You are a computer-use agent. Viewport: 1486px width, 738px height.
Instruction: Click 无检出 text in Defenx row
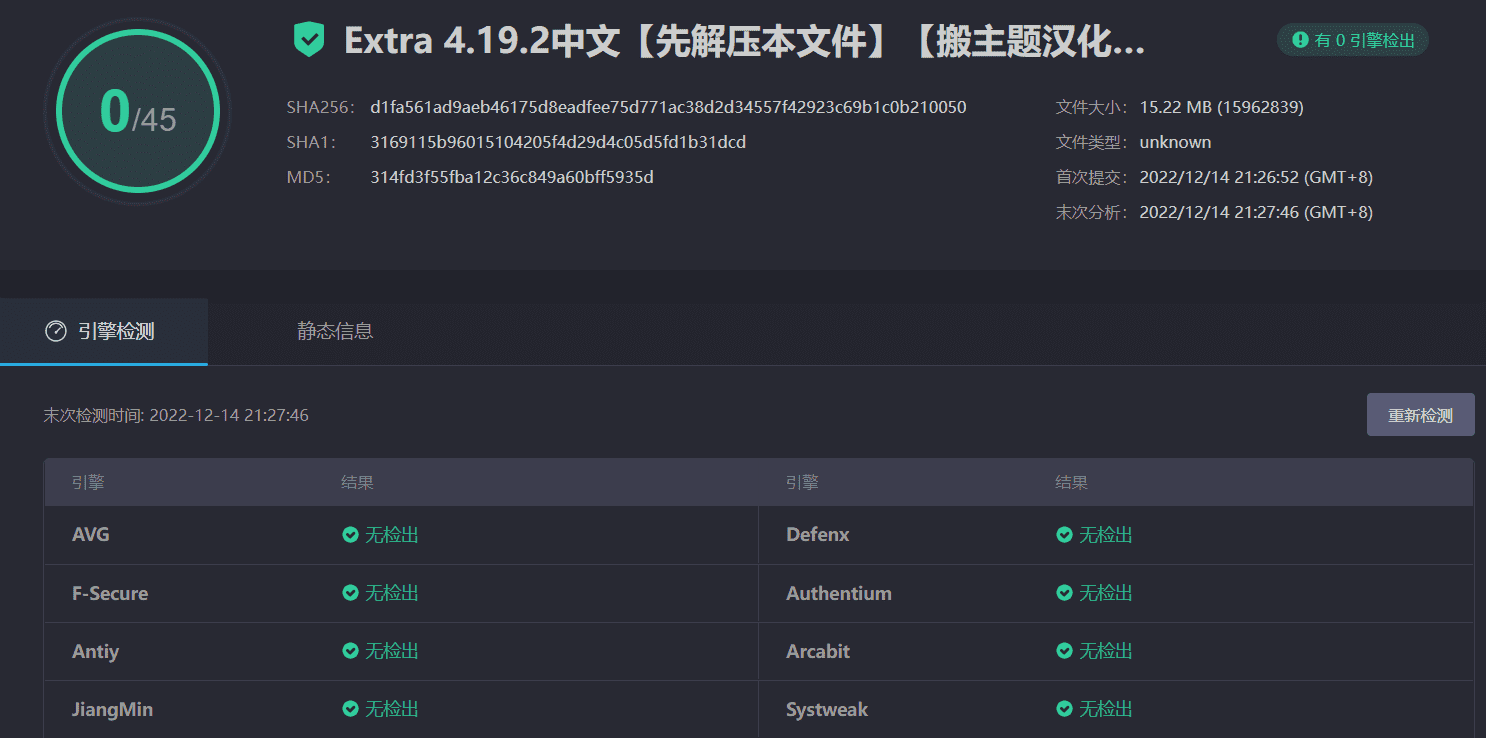[1106, 535]
